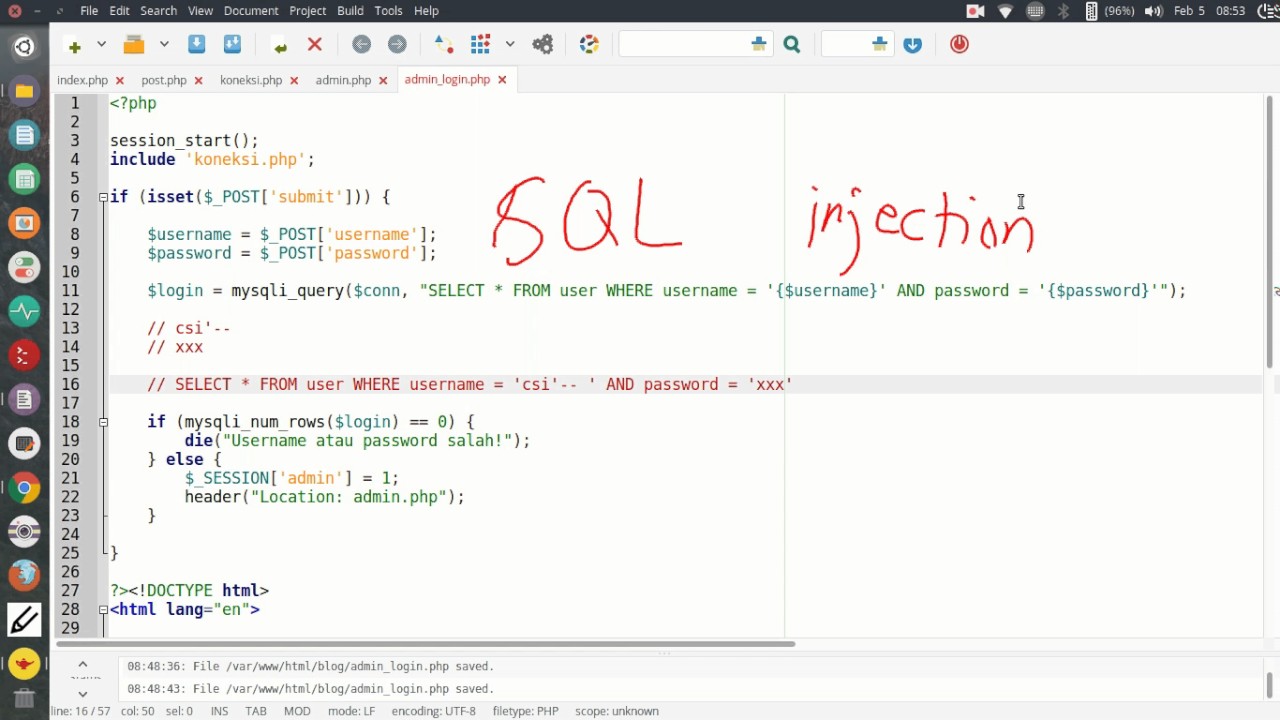
Task: Click the message window down arrow
Action: point(83,693)
